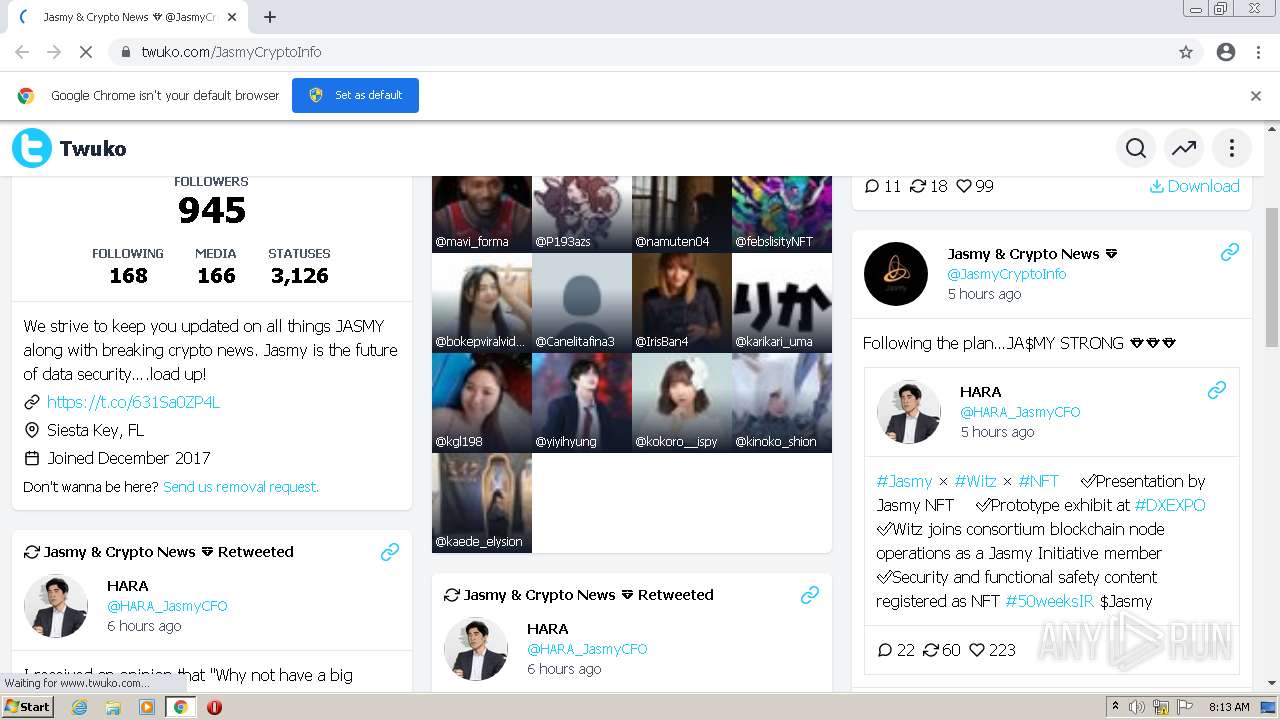Click the page vertical scrollbar
The width and height of the screenshot is (1280, 720).
[x=1272, y=278]
